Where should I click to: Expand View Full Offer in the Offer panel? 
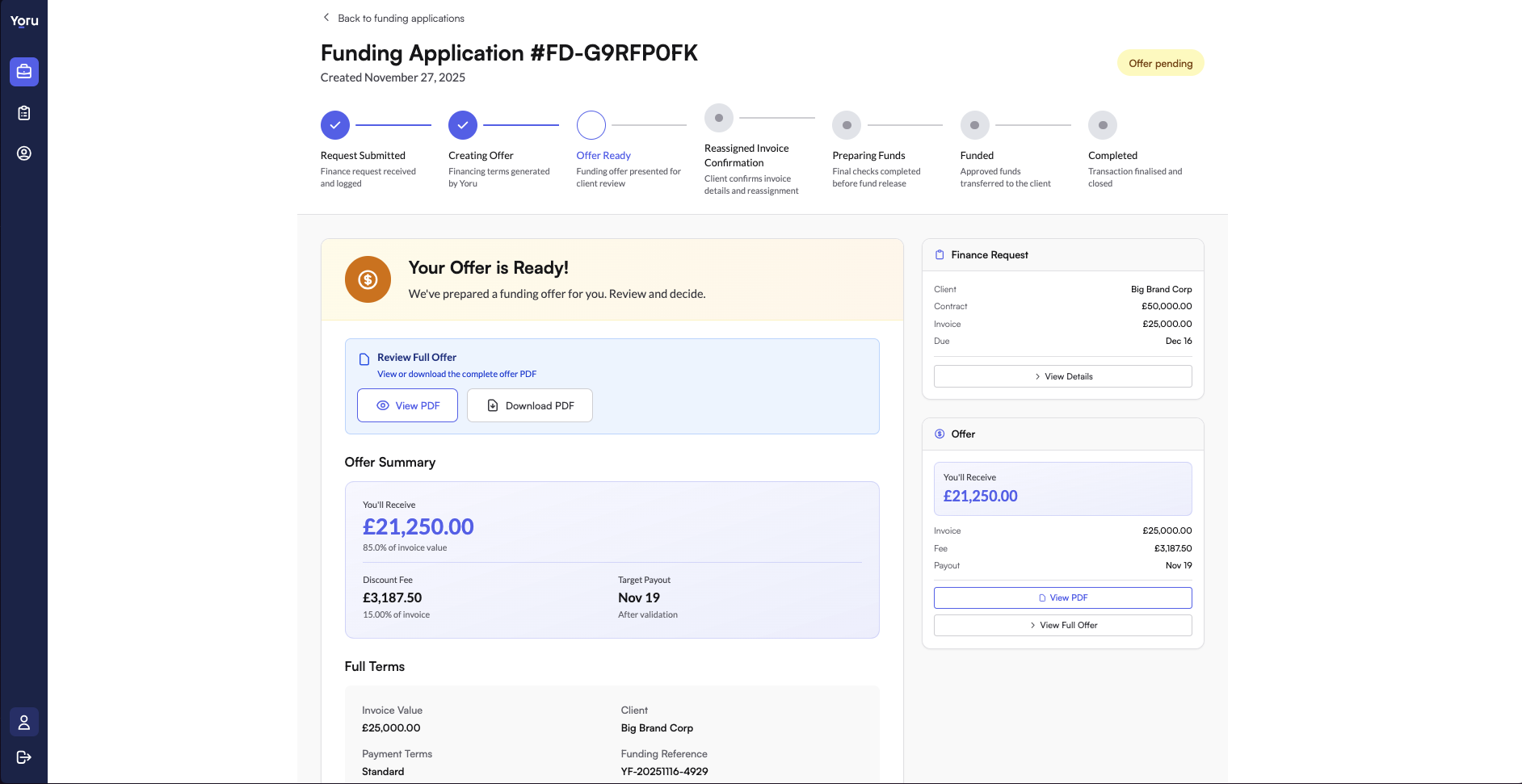pos(1062,625)
